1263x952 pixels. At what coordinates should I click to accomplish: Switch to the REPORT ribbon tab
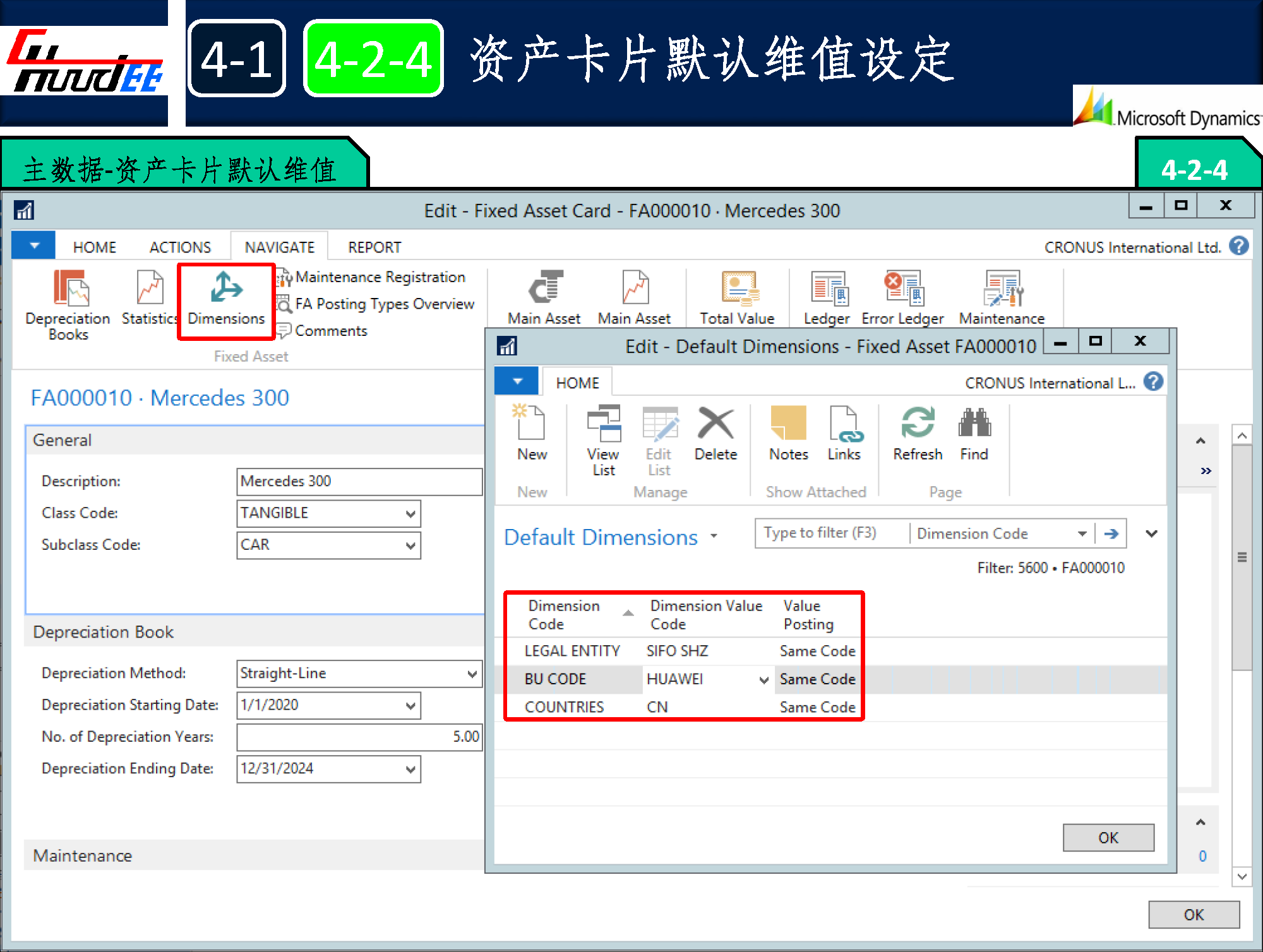[x=374, y=247]
